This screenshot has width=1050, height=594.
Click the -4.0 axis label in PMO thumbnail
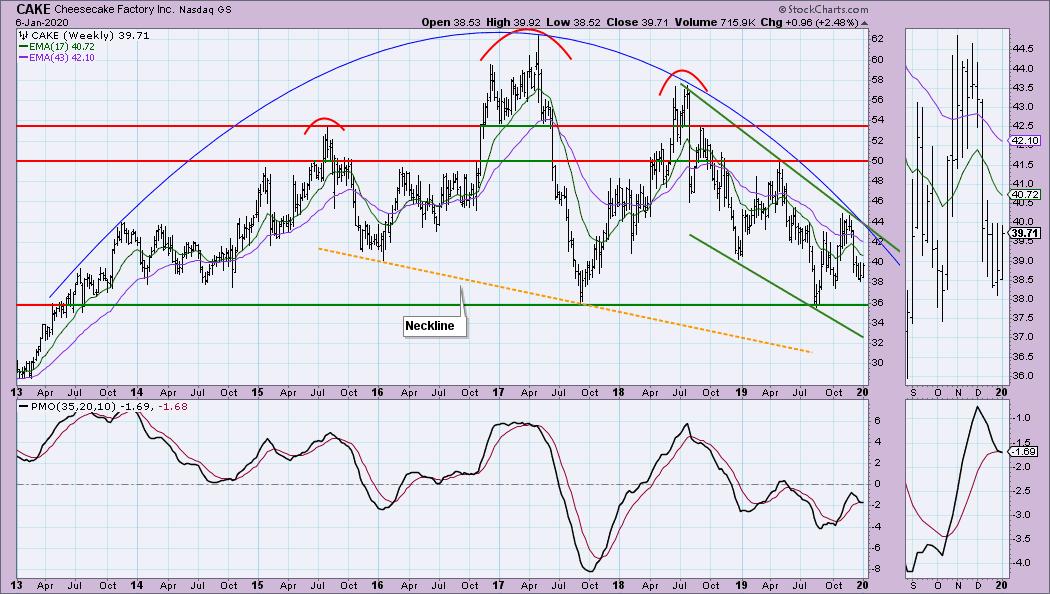[x=1022, y=563]
